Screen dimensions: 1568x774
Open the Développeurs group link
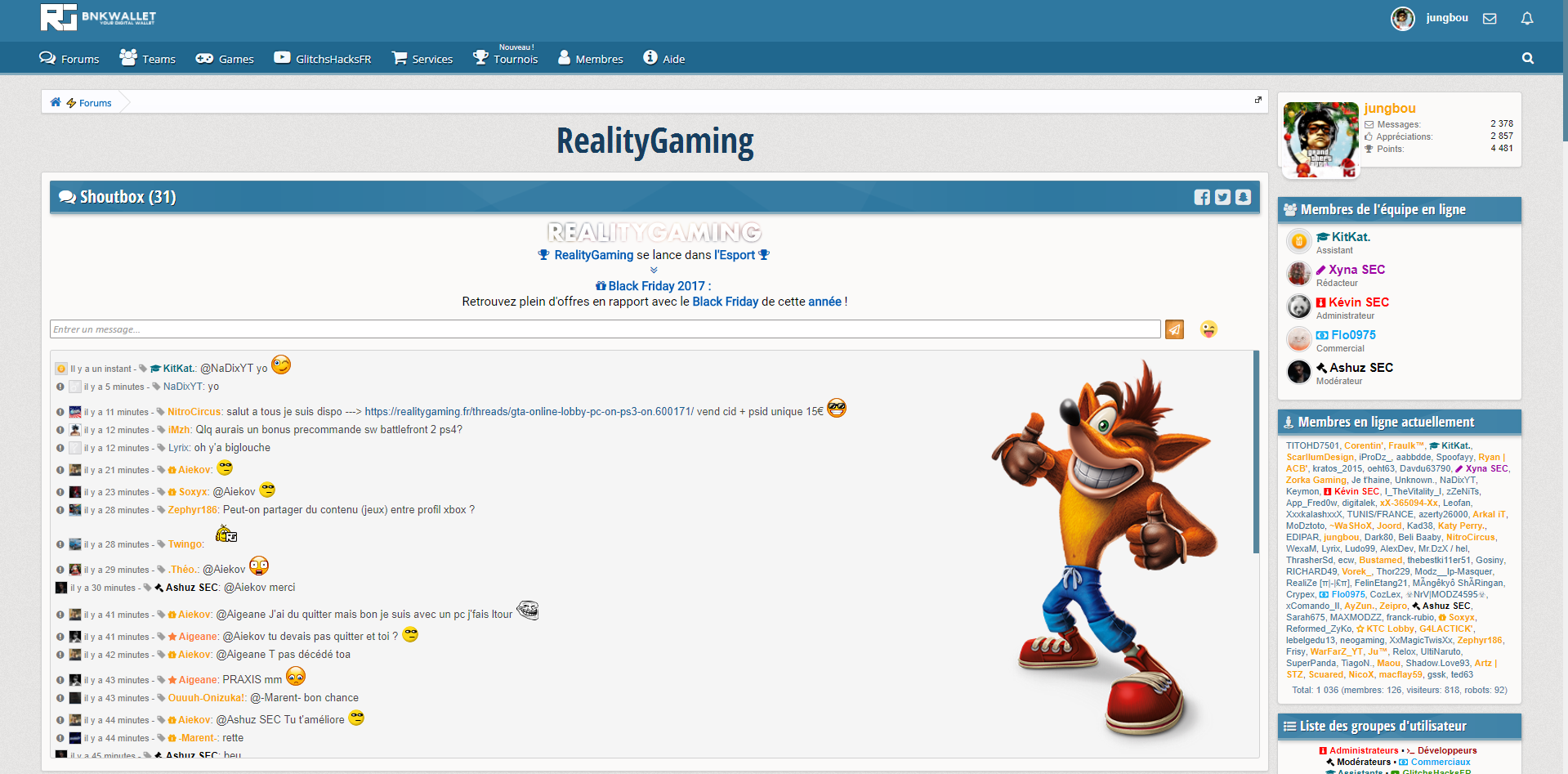[1447, 750]
